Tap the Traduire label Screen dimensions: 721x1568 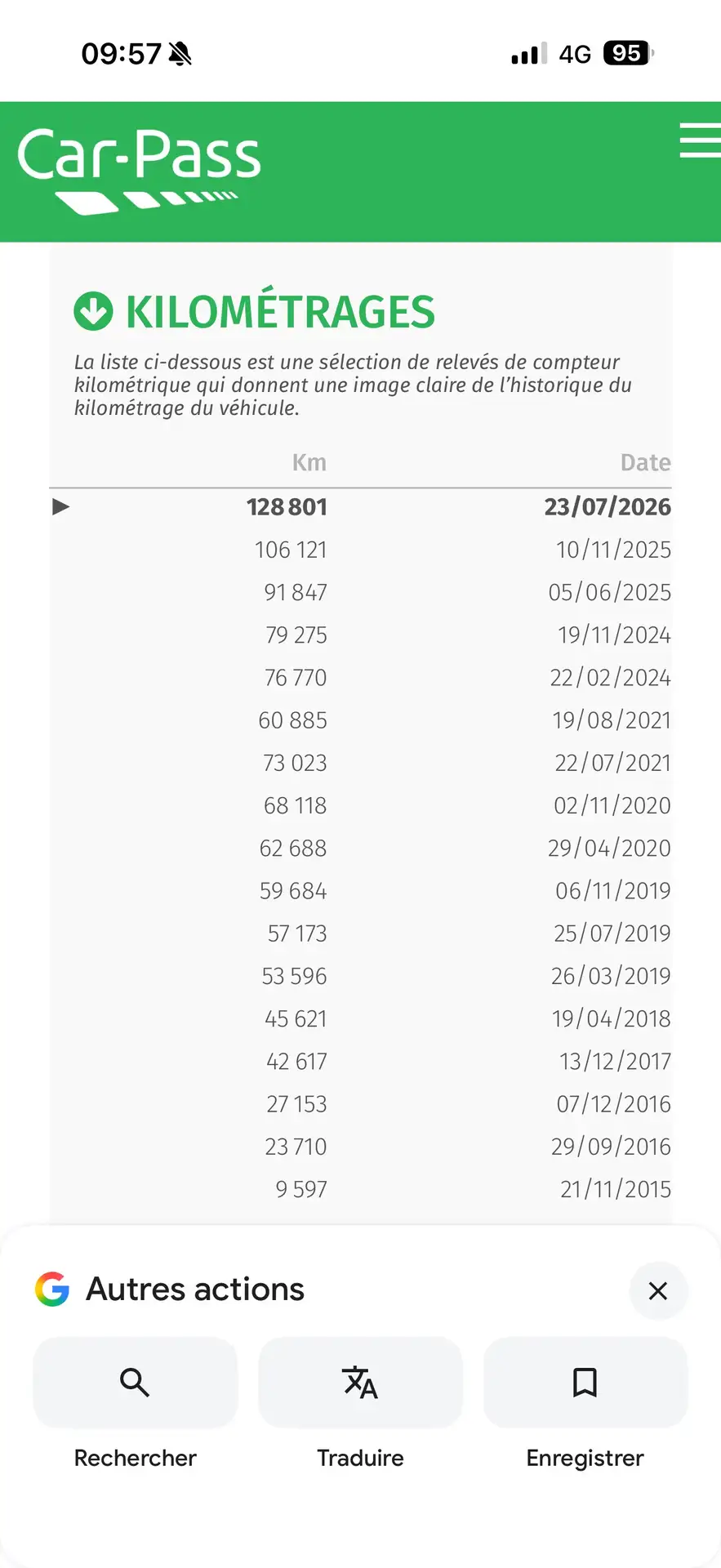point(360,1458)
